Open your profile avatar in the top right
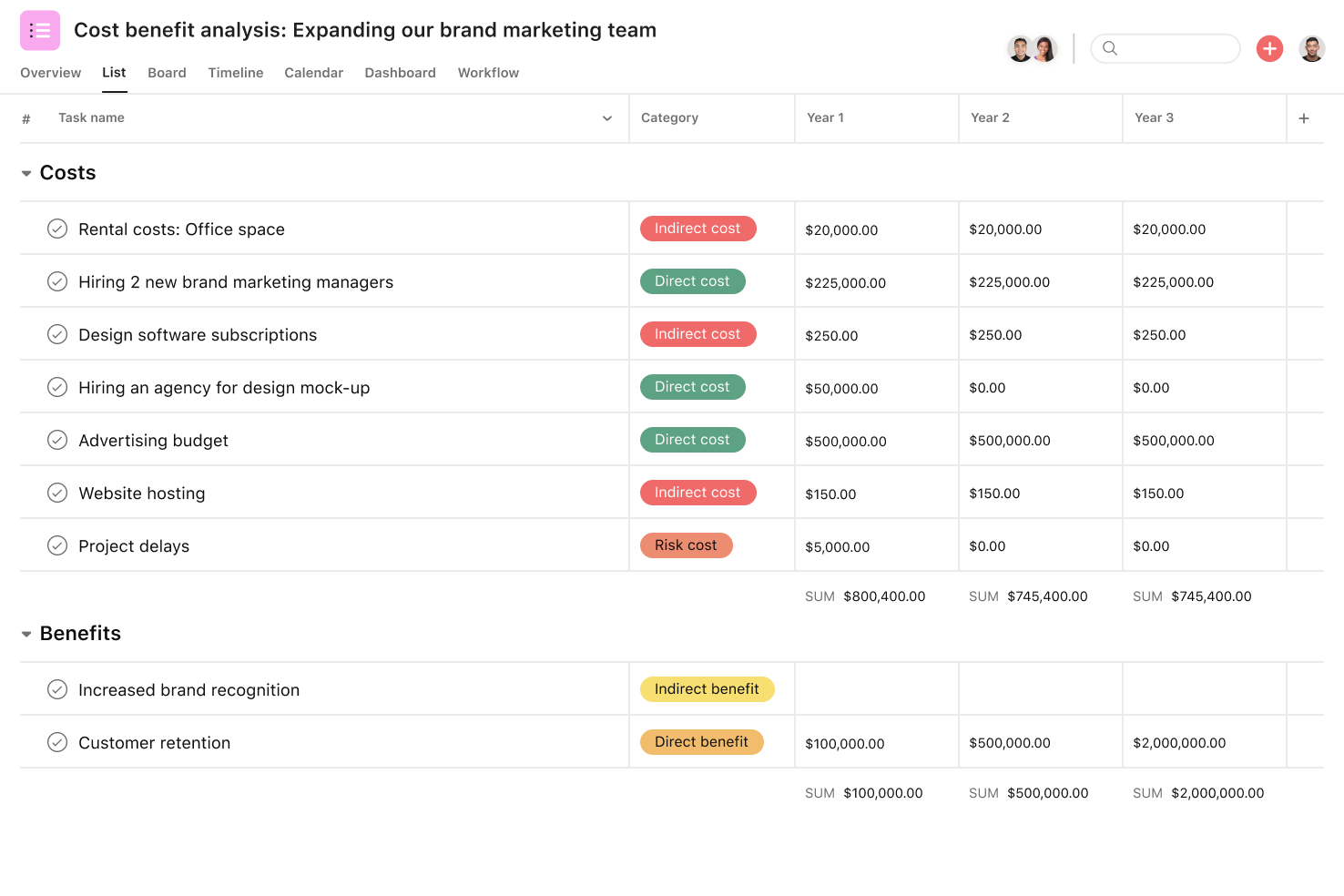1344x896 pixels. click(1312, 48)
